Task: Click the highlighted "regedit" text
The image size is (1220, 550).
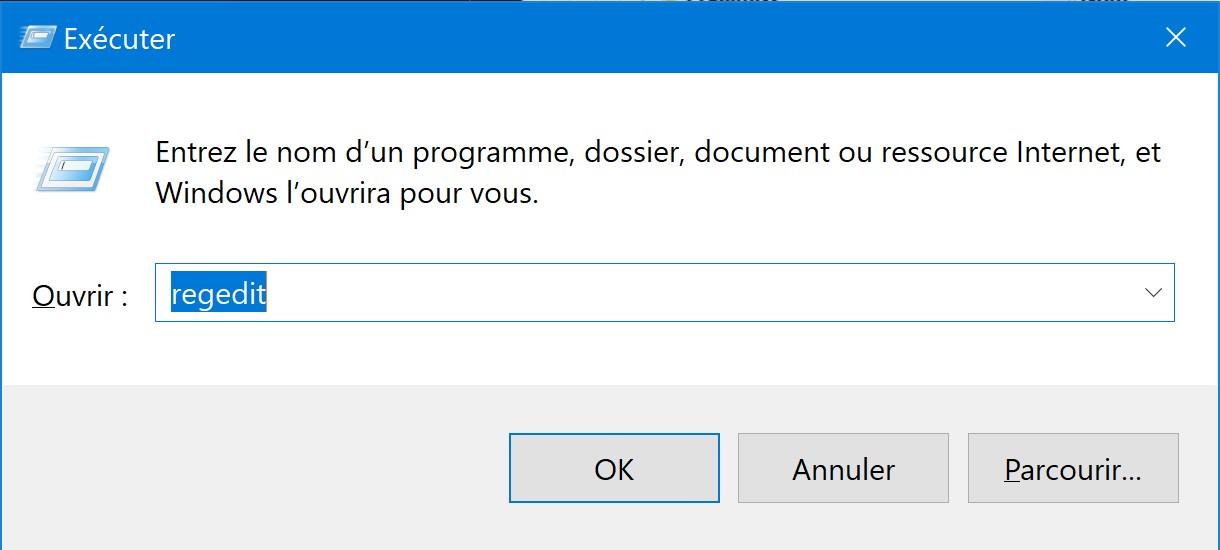Action: click(x=219, y=293)
